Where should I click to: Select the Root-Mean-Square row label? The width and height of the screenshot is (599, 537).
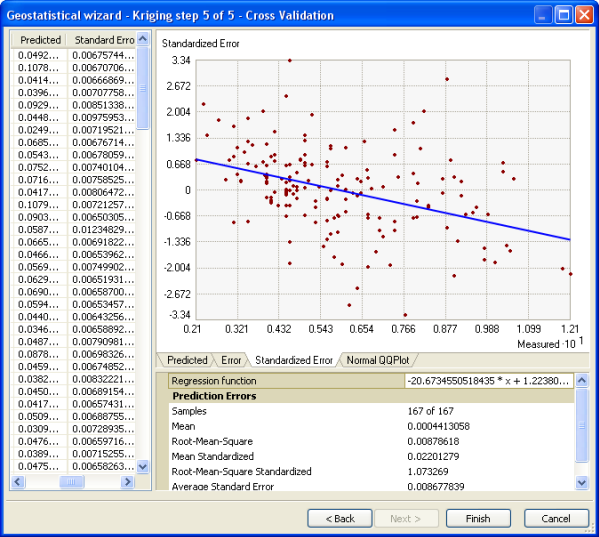coord(212,441)
